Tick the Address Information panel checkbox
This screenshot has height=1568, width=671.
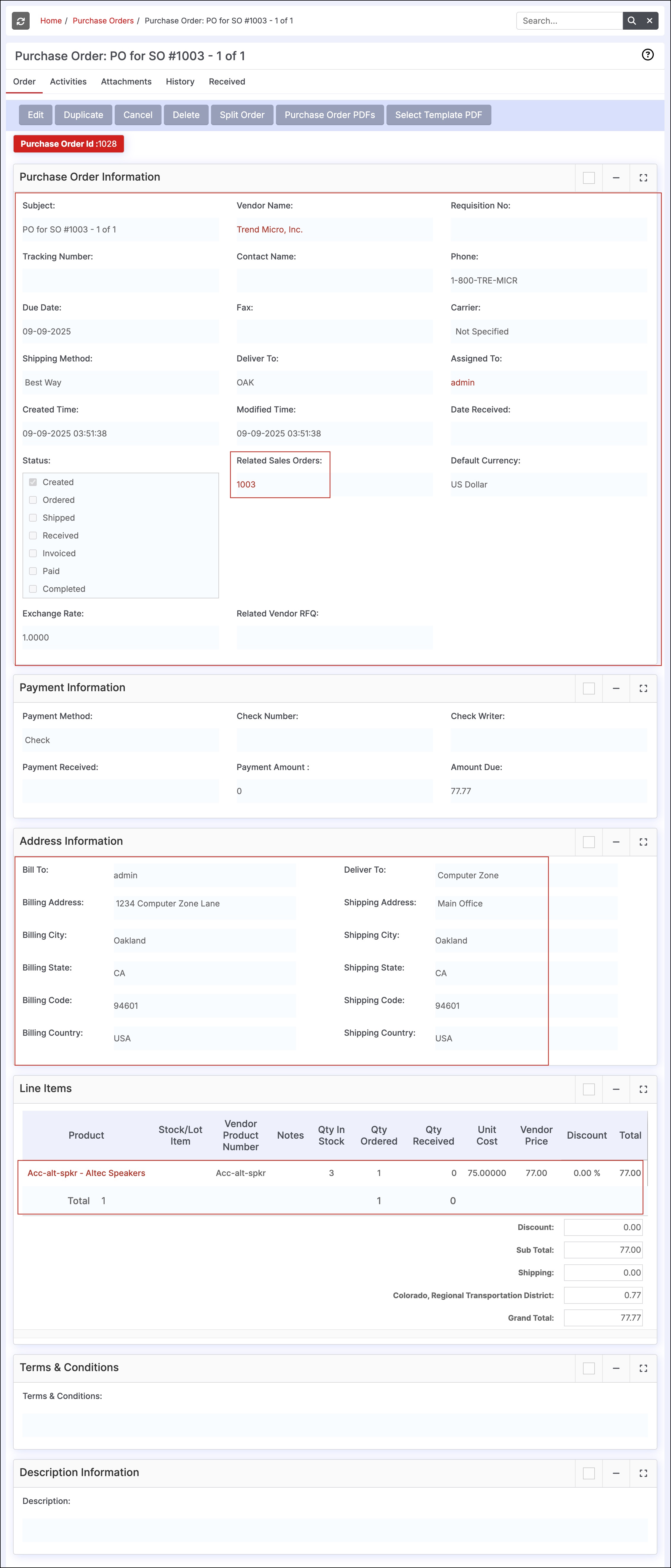(589, 842)
